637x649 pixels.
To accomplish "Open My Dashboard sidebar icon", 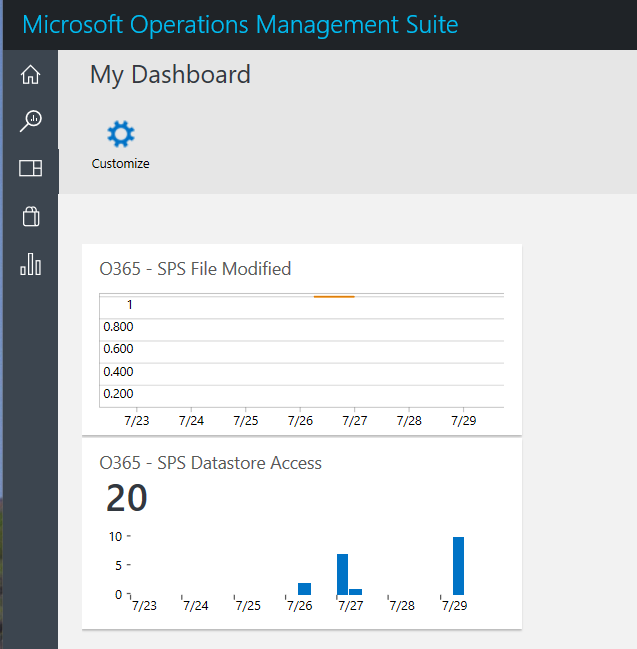I will point(31,168).
